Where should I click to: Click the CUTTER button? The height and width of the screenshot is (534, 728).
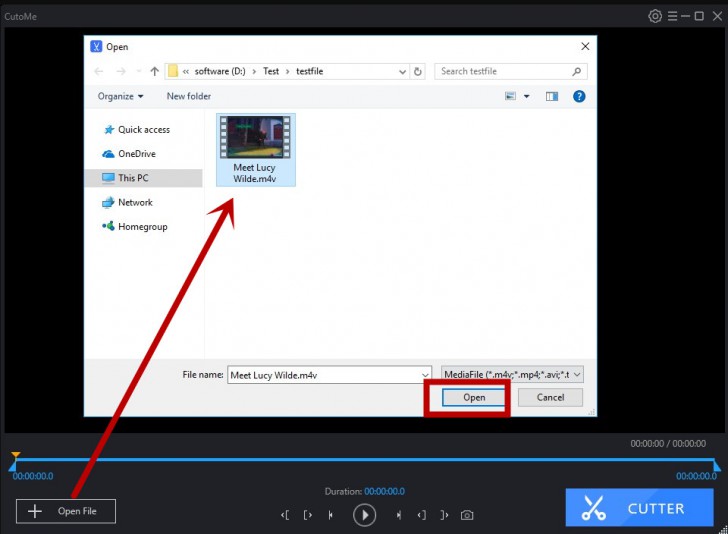(x=639, y=508)
